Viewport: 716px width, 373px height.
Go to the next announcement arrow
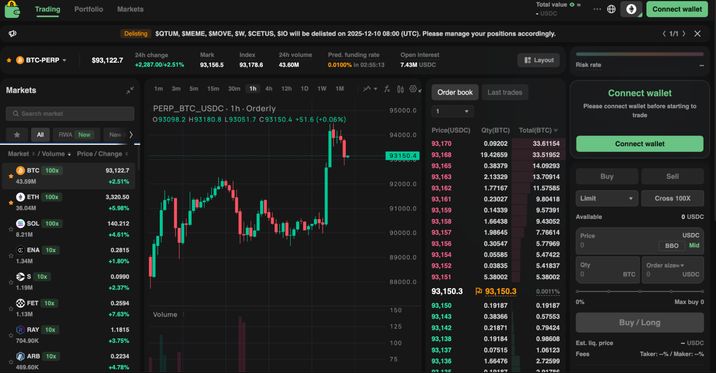coord(684,34)
